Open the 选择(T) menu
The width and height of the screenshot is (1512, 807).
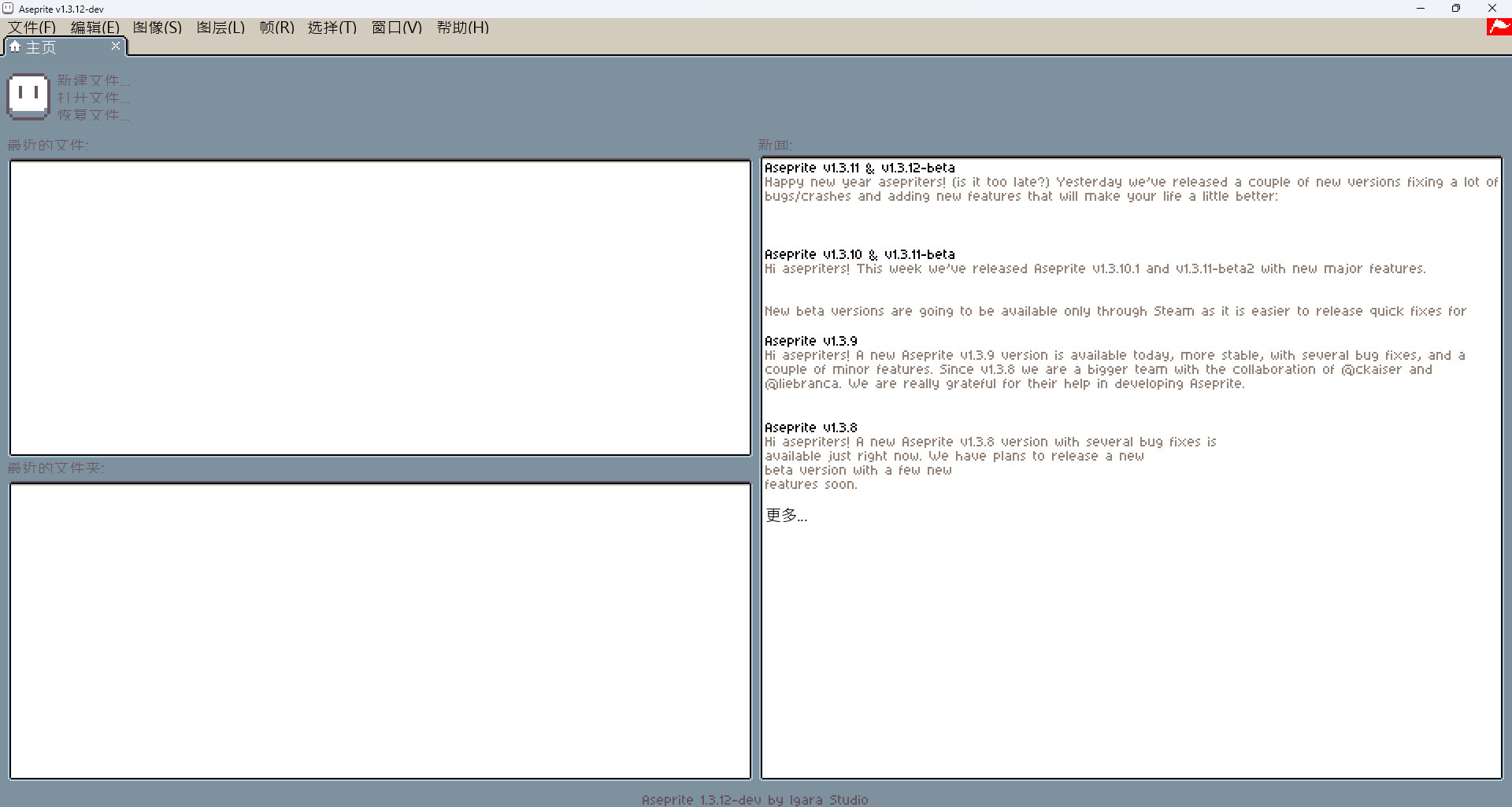(x=332, y=28)
